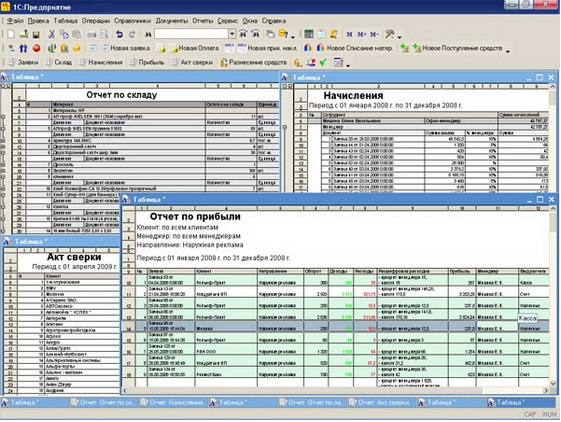Click the Новая заявка button
Image resolution: width=561 pixels, height=422 pixels.
click(126, 48)
